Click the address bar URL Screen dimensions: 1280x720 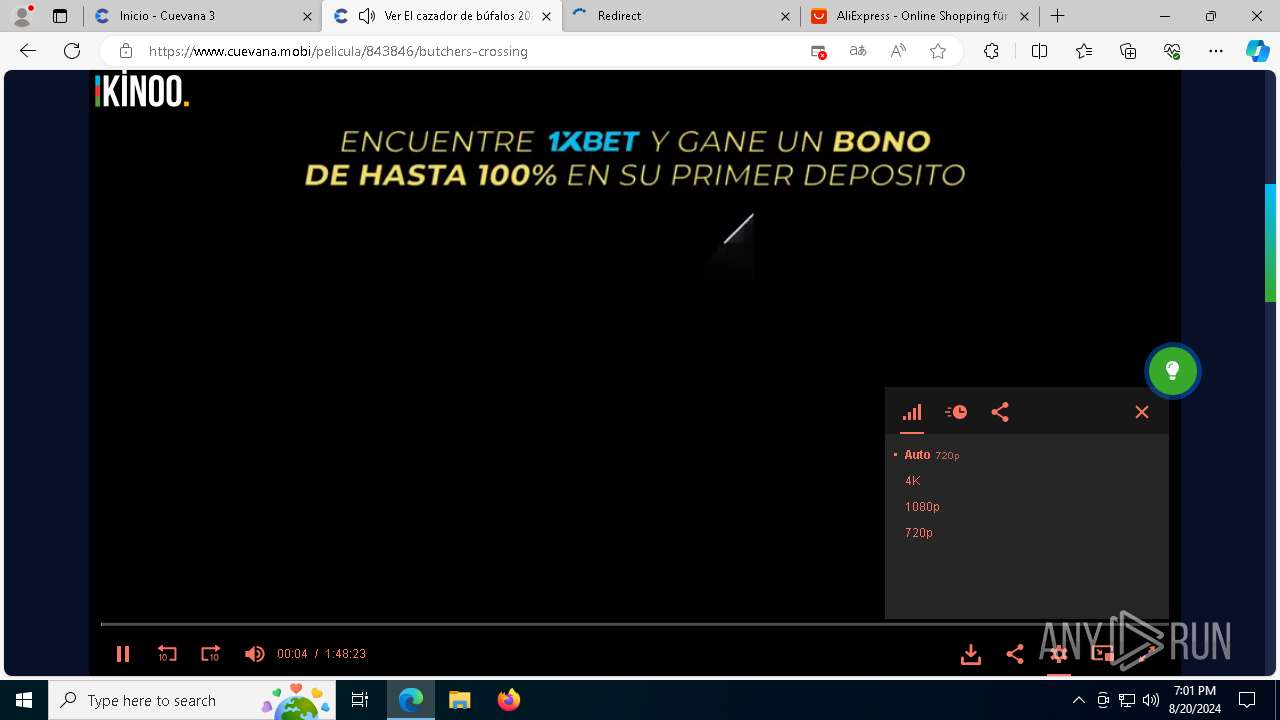pos(338,51)
